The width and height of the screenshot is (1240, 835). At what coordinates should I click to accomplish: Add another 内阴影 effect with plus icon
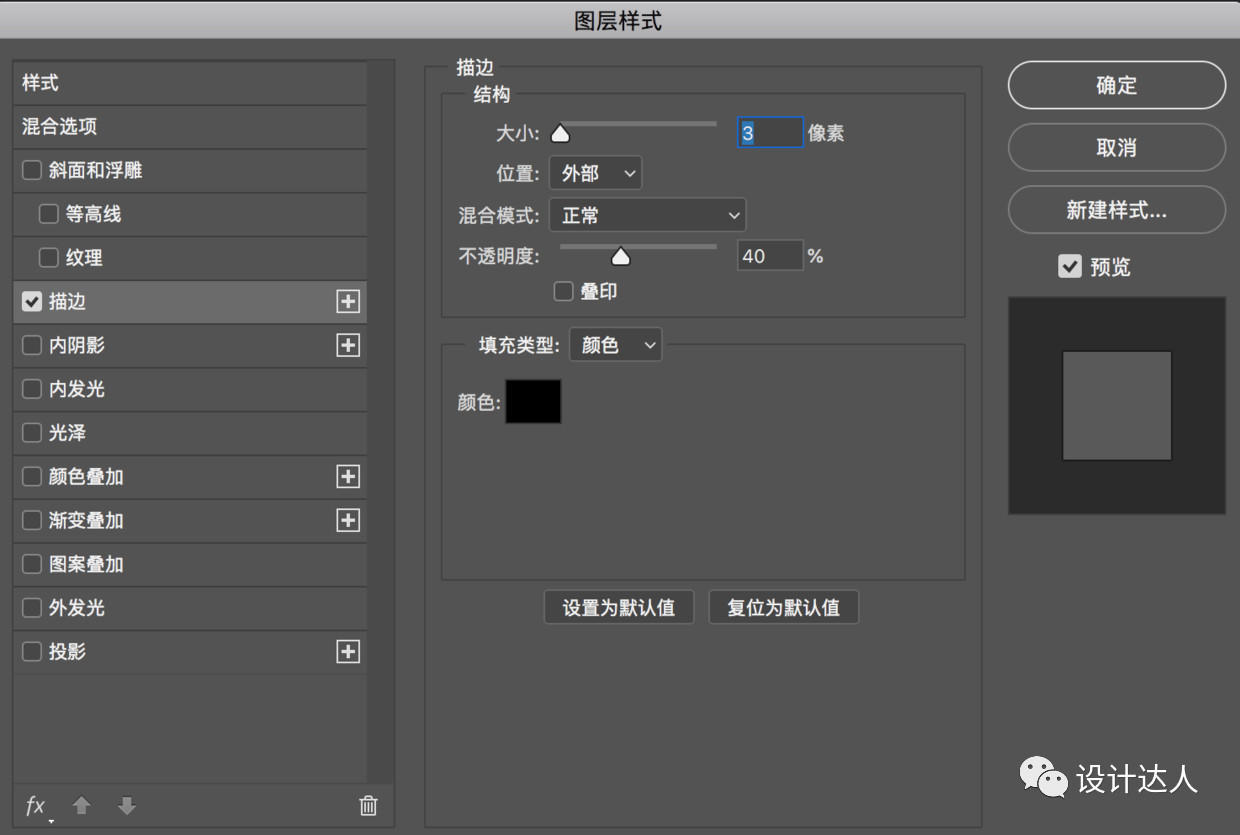click(348, 345)
